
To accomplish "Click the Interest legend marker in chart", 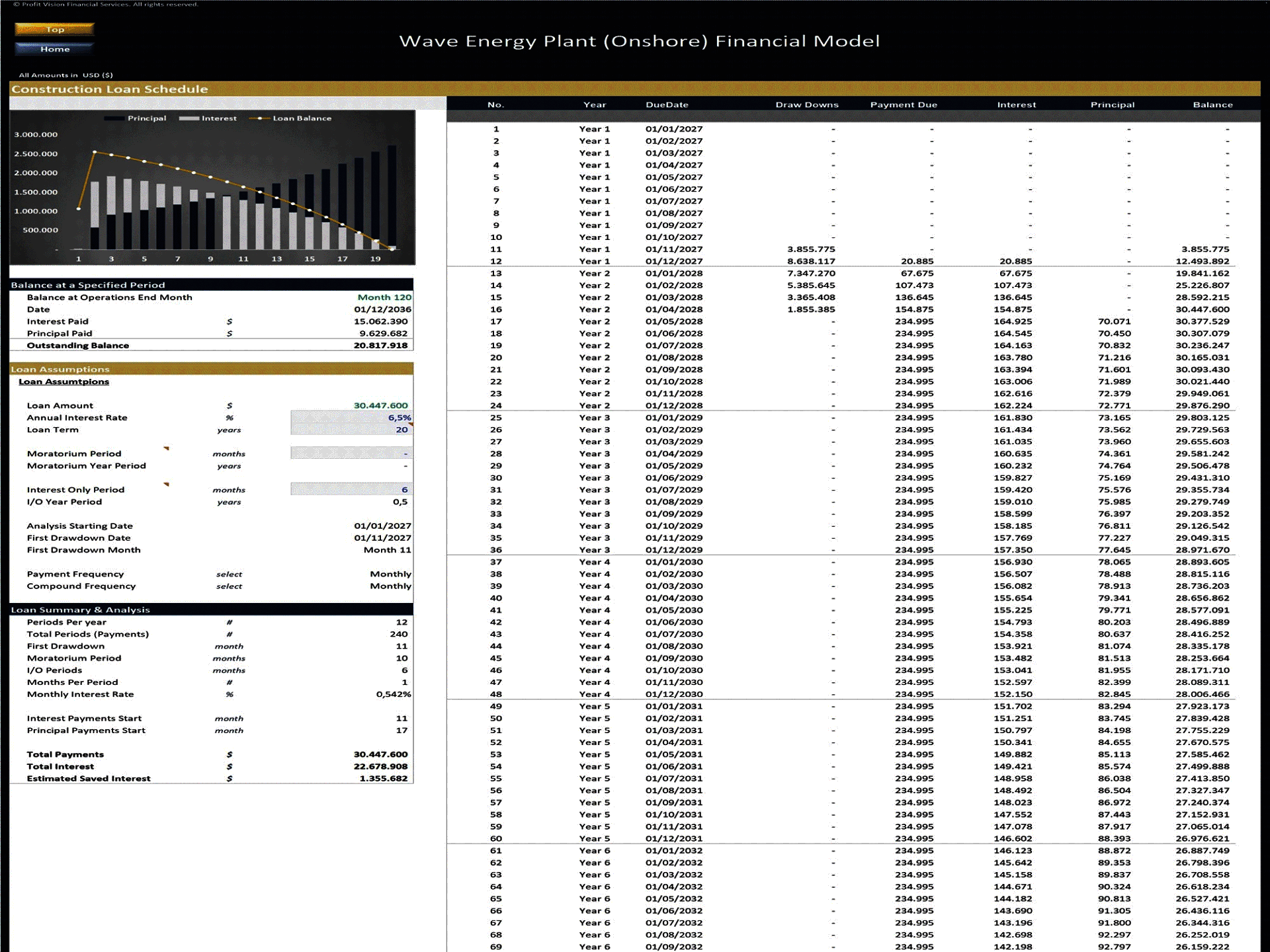I will (x=189, y=118).
